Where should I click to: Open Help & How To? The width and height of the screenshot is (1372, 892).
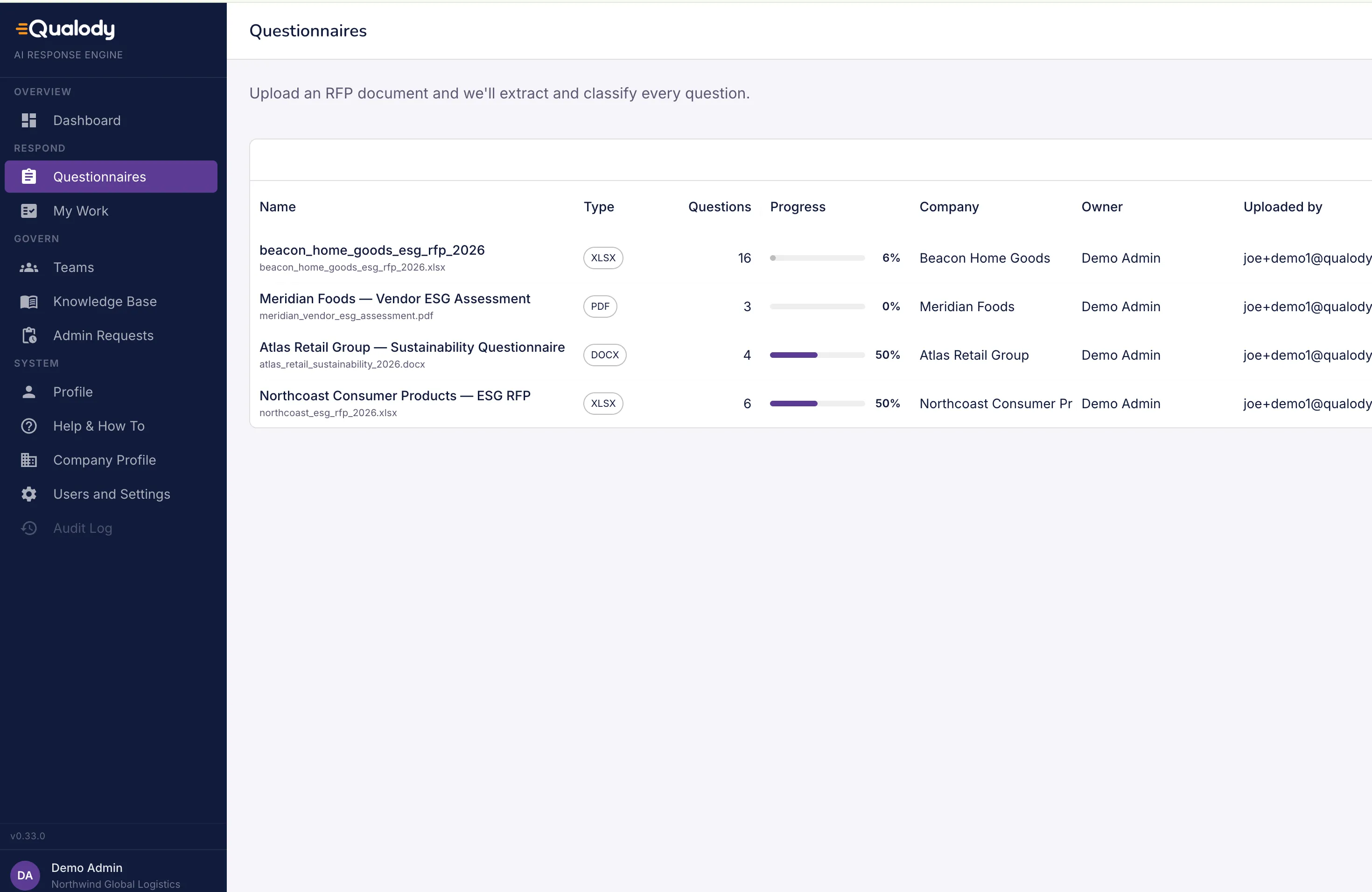[111, 426]
